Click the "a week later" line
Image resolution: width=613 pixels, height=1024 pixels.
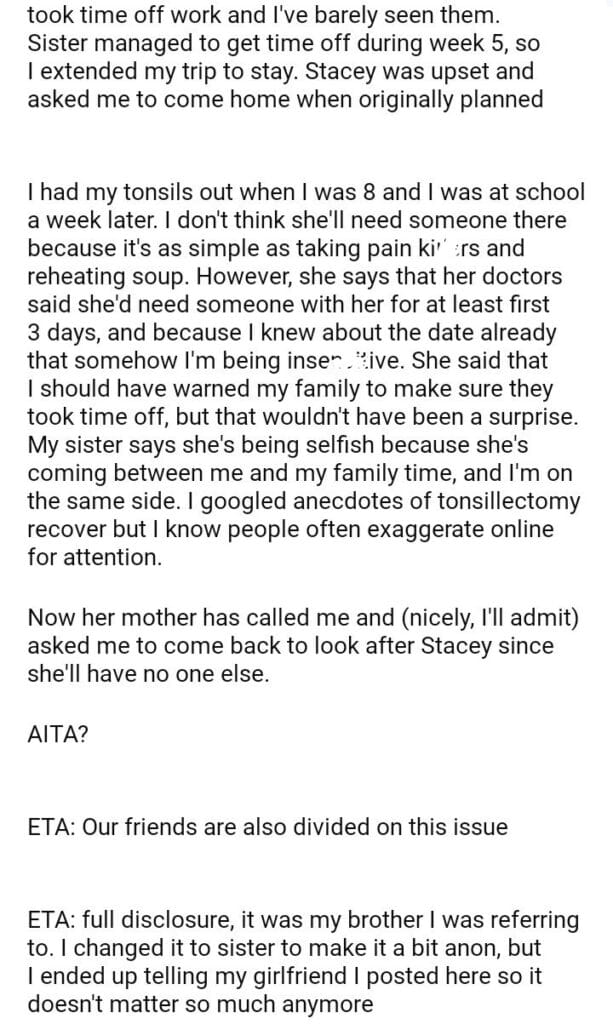(296, 220)
